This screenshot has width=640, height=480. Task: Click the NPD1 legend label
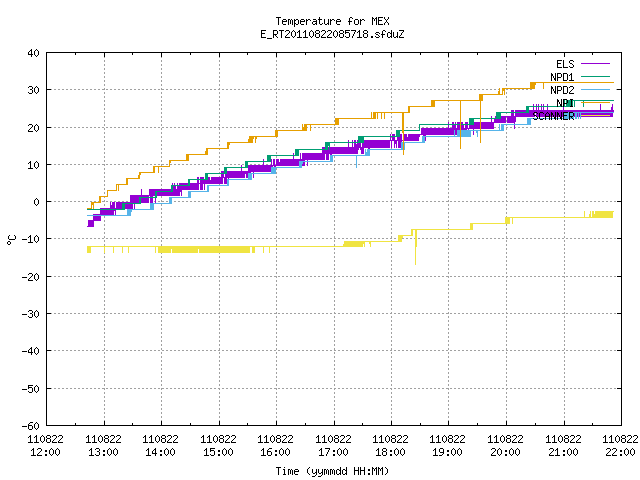pos(562,77)
